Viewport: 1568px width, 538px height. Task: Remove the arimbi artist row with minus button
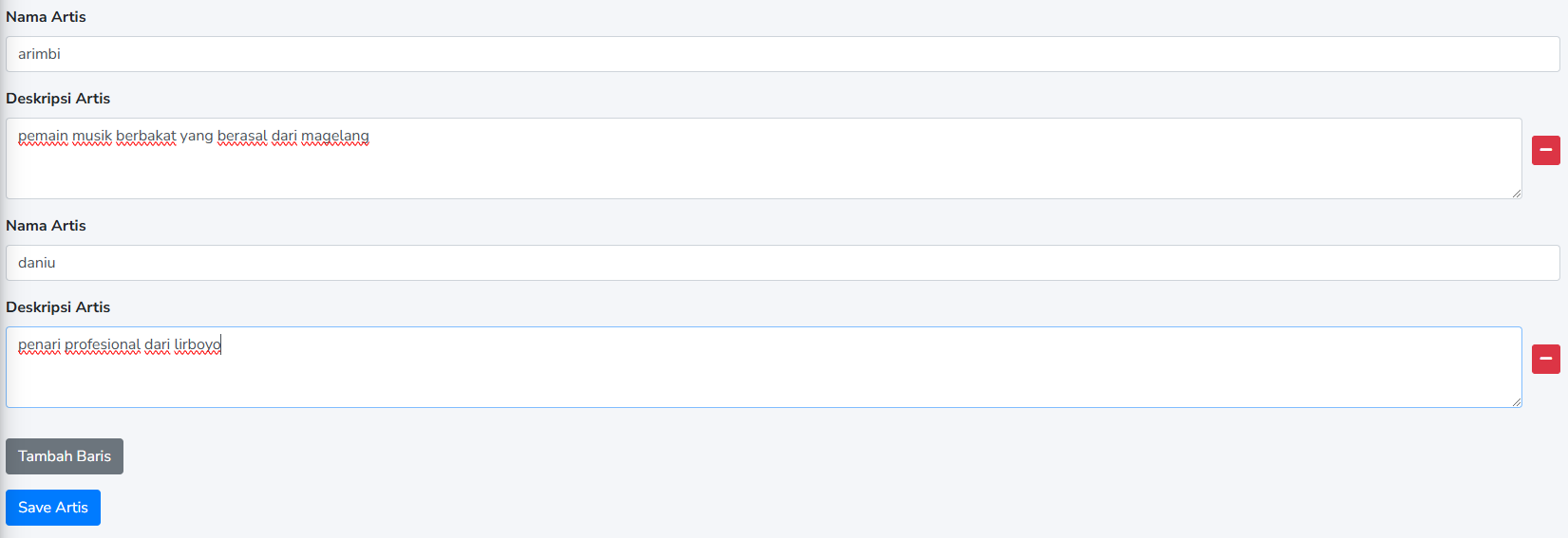pos(1545,150)
